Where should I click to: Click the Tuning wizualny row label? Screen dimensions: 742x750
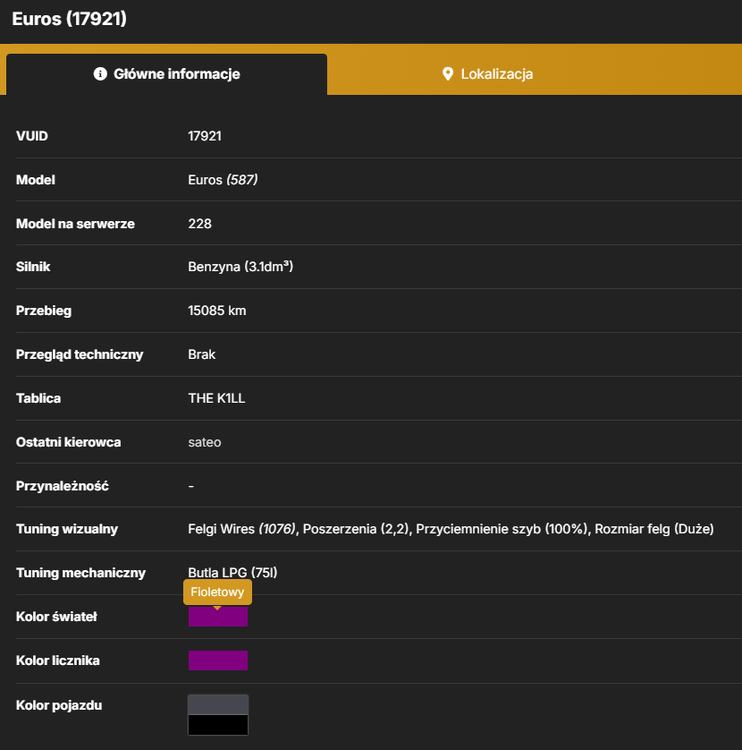click(67, 529)
